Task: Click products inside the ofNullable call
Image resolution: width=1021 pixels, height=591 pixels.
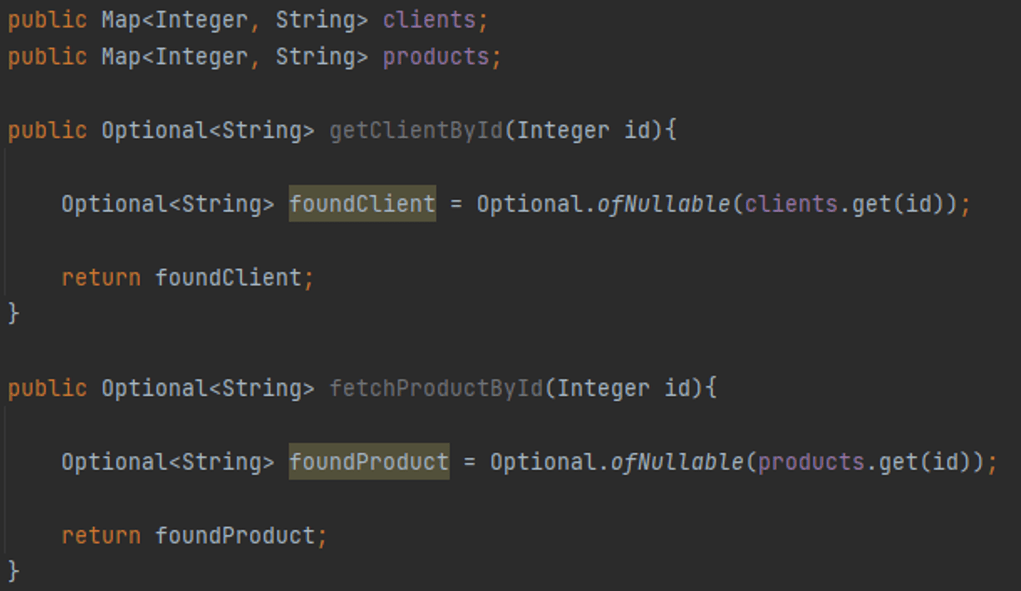Action: [811, 462]
